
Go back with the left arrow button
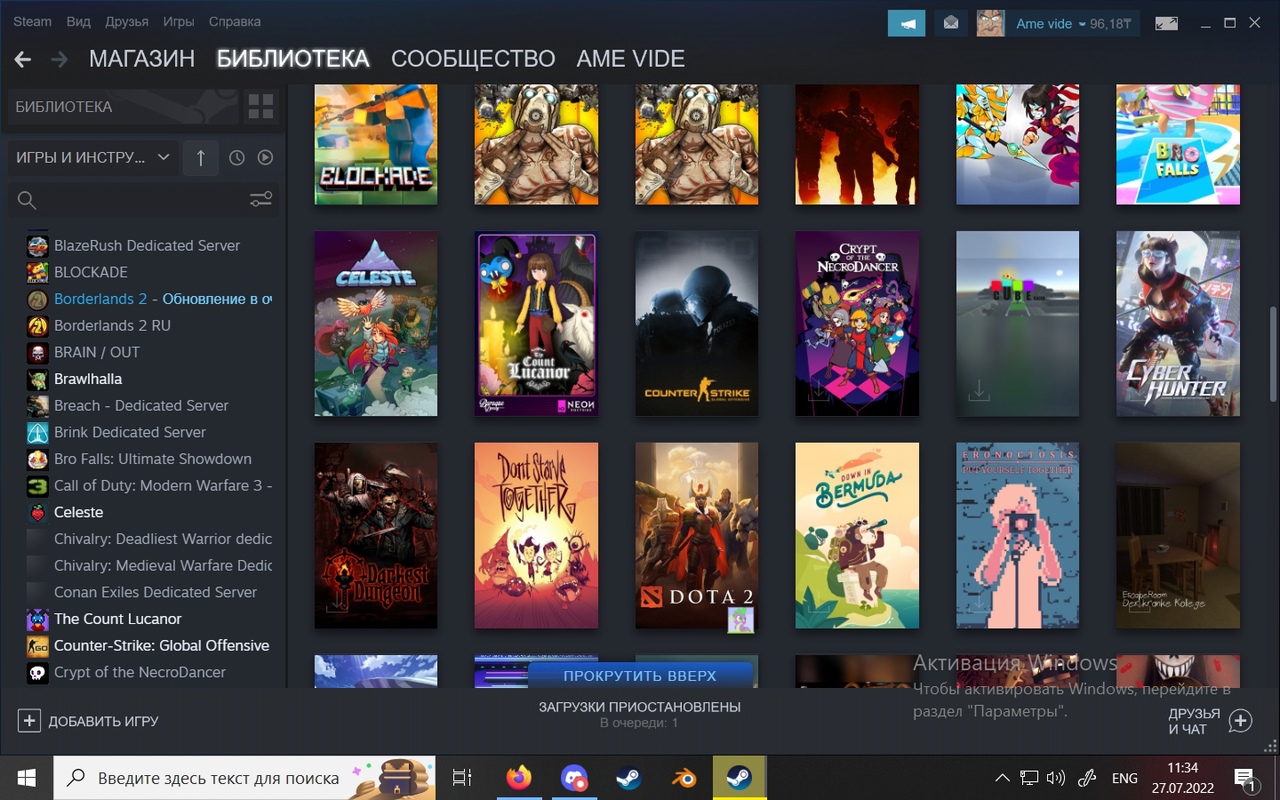click(x=22, y=60)
